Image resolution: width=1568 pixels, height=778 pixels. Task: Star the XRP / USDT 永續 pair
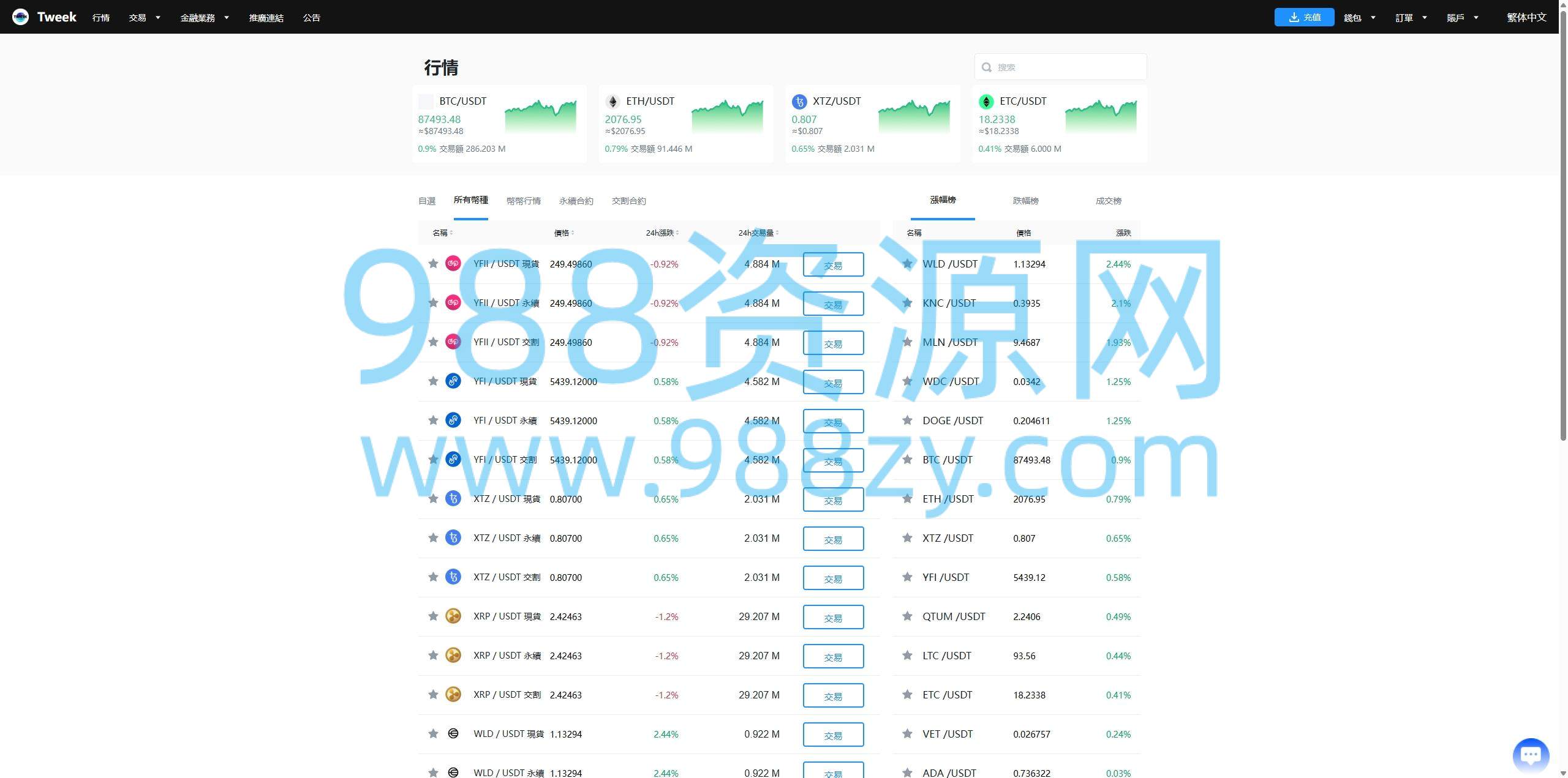(433, 656)
